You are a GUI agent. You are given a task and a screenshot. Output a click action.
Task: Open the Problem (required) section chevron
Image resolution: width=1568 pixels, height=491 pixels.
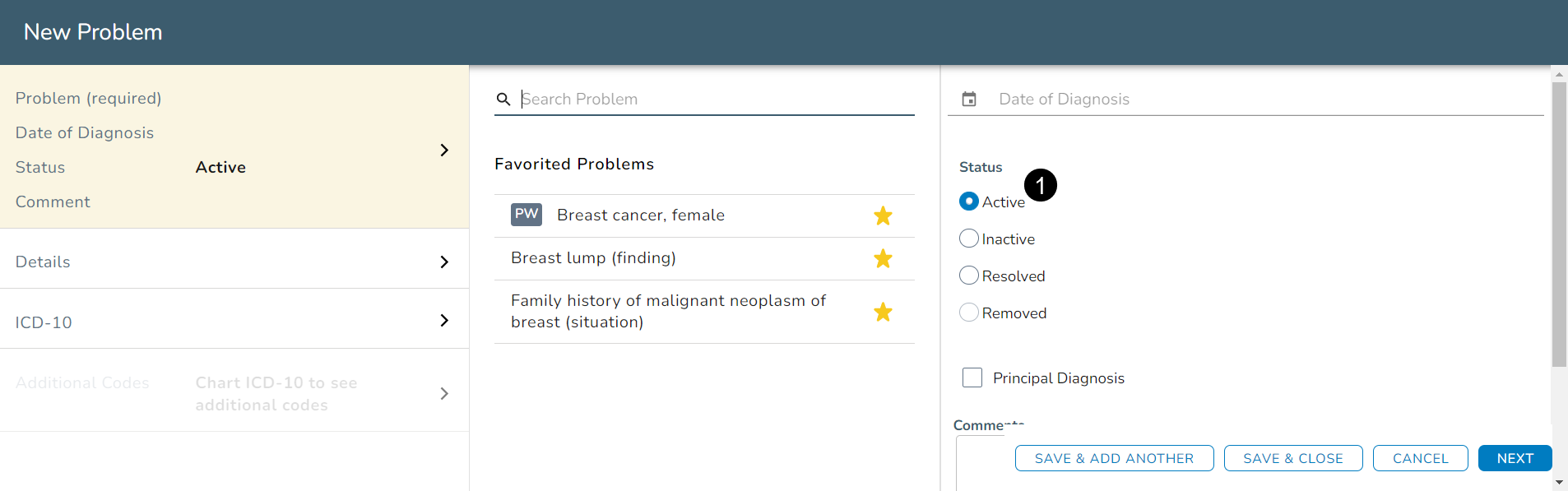[444, 151]
